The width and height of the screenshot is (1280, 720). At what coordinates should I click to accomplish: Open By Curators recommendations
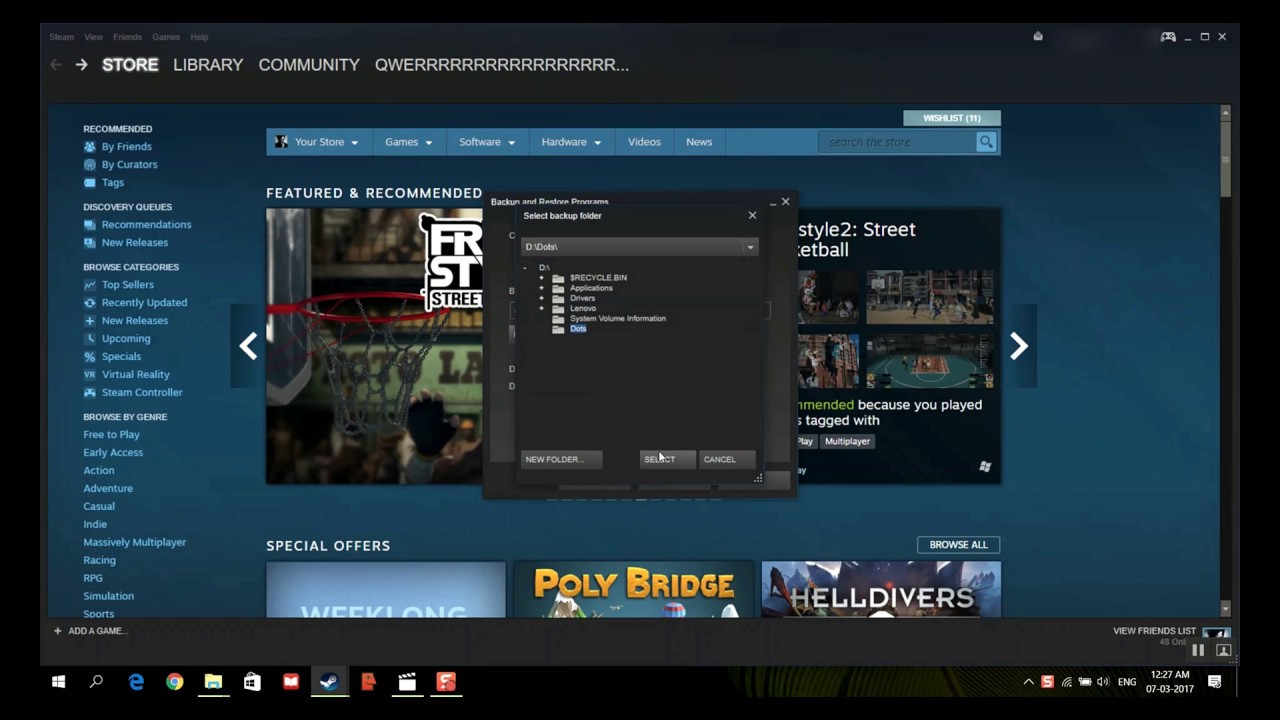click(129, 165)
